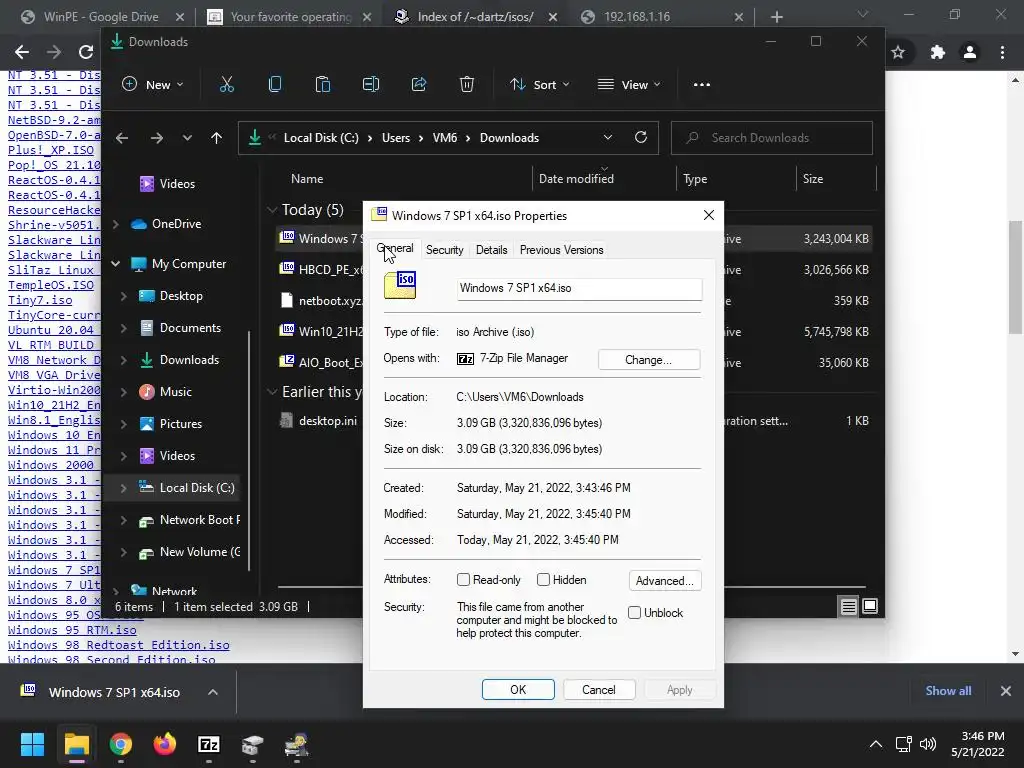
Task: Open Windows 95 RTM.iso link
Action: click(x=72, y=630)
